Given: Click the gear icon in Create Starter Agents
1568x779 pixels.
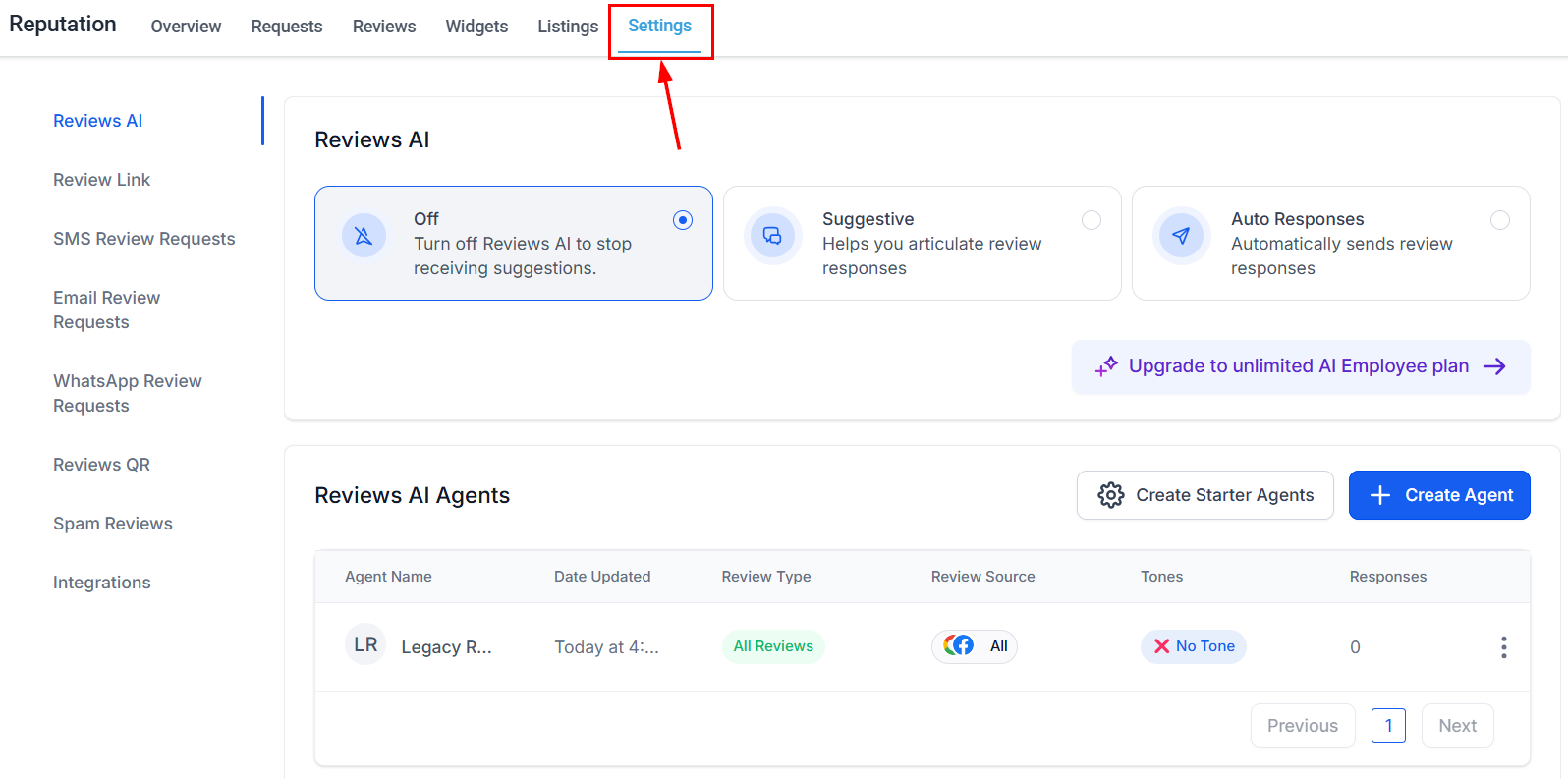Looking at the screenshot, I should tap(1110, 495).
